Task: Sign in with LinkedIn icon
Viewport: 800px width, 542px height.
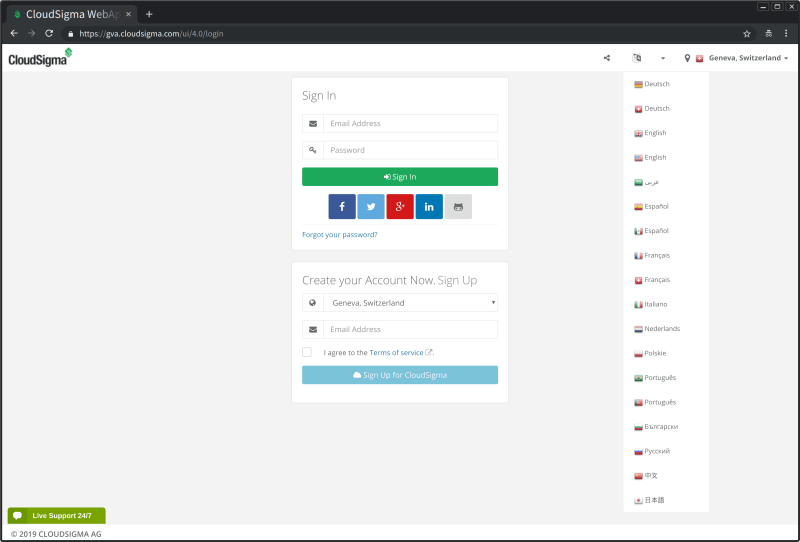Action: [x=429, y=207]
